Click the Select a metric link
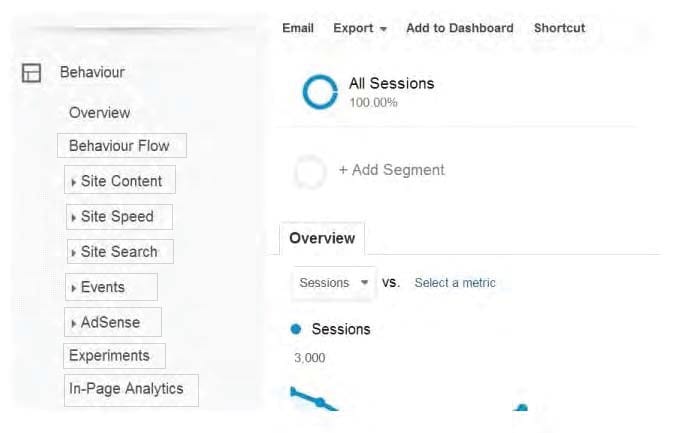 455,283
